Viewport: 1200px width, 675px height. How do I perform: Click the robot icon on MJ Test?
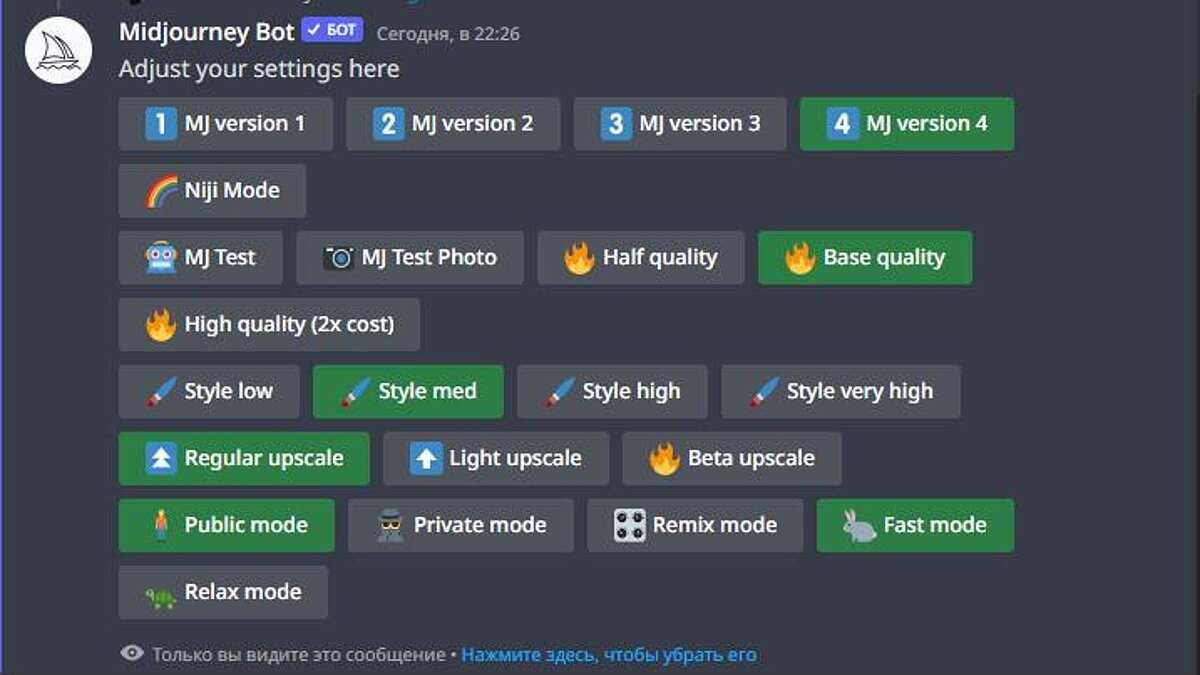160,258
